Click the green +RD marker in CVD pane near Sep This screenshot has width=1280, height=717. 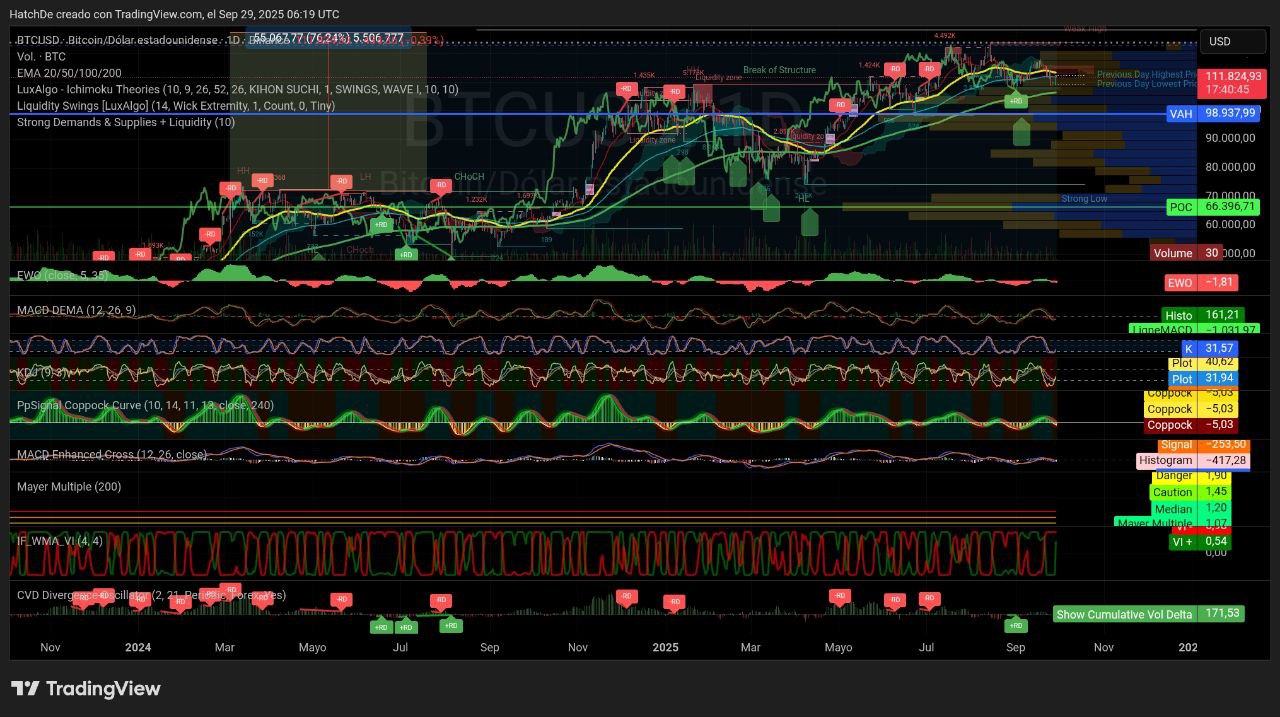(1015, 625)
